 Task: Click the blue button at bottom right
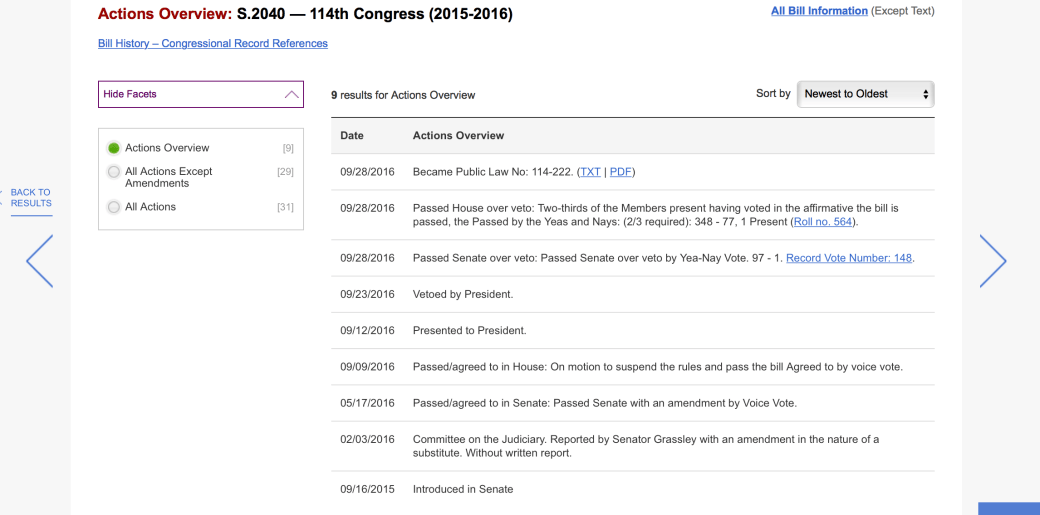point(1008,508)
